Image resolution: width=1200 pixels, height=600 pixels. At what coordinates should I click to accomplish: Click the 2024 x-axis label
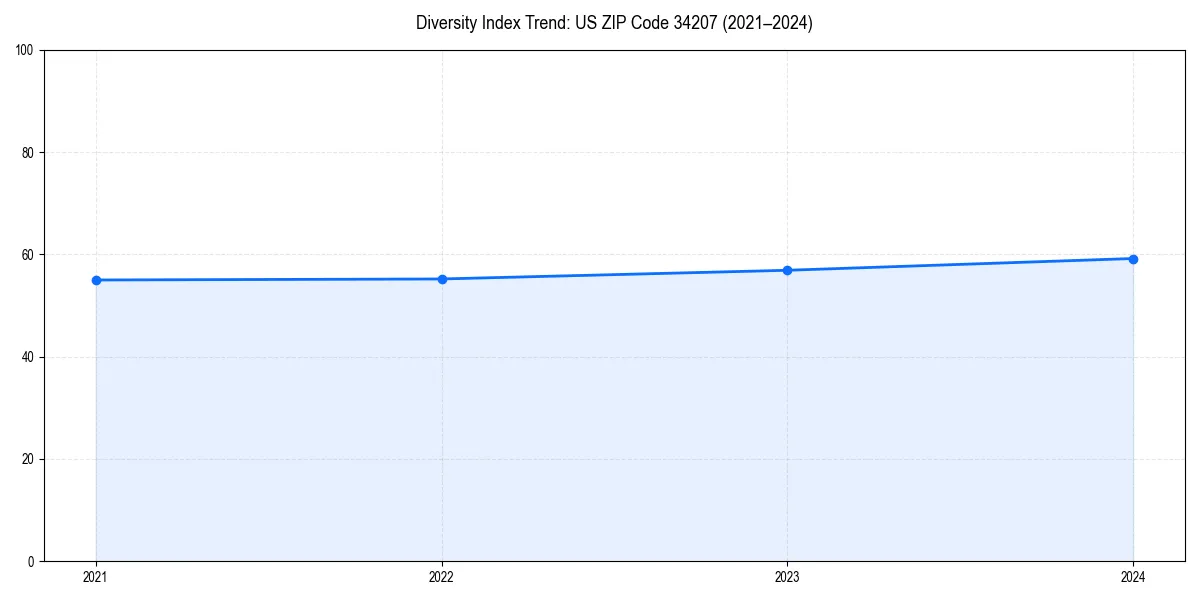click(x=1132, y=576)
